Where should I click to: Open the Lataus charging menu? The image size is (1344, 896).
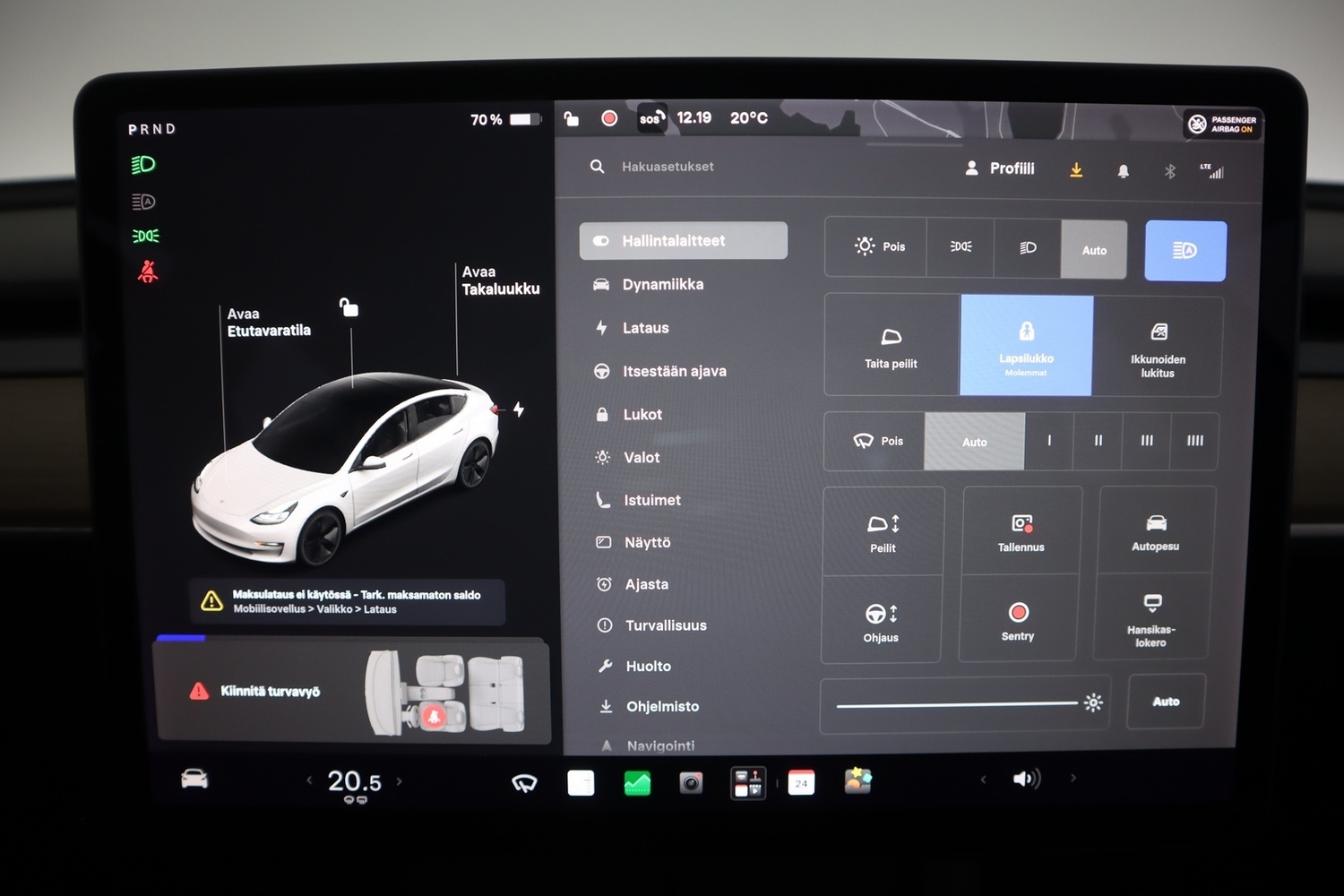[632, 328]
